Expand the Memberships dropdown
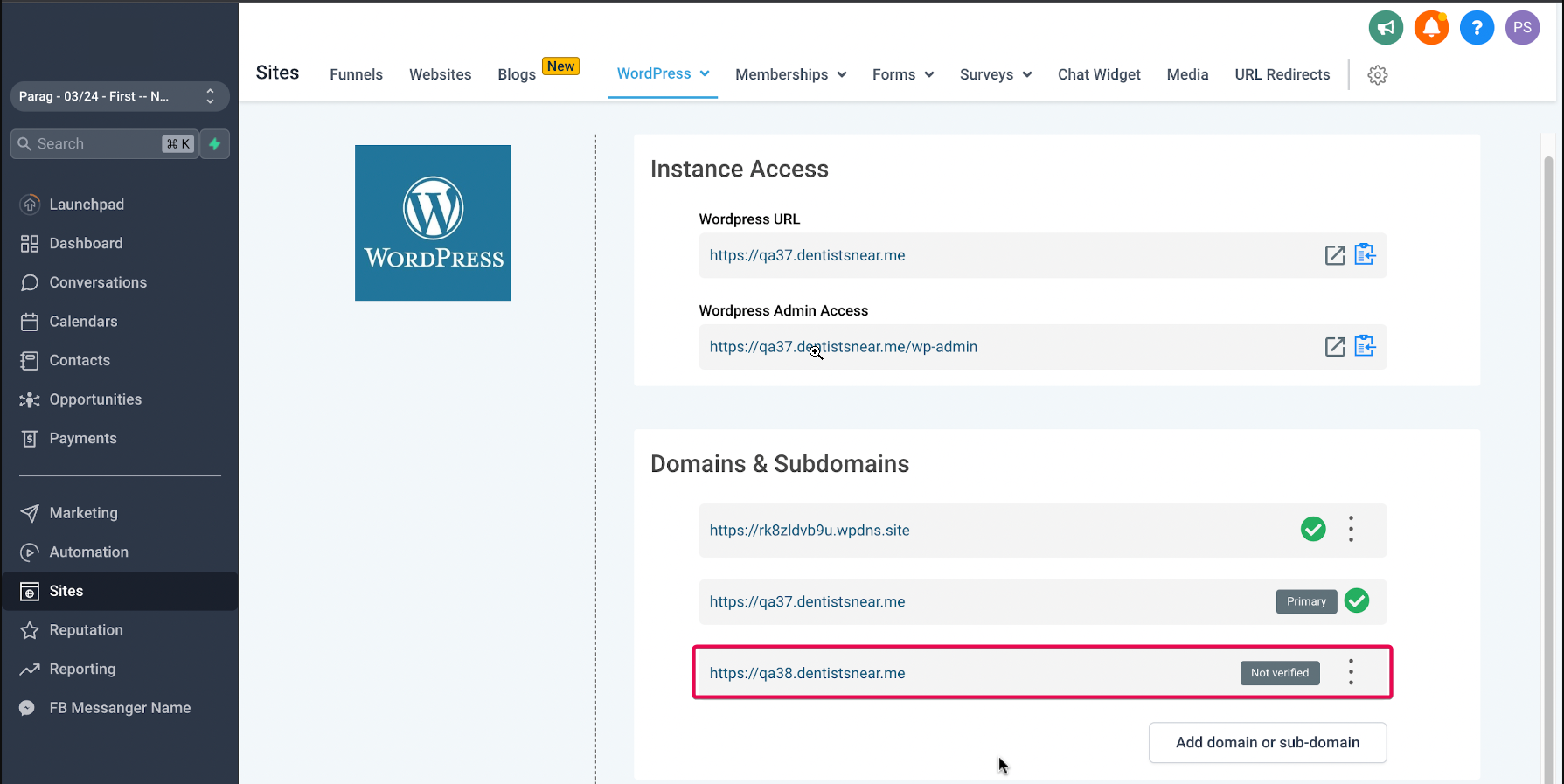This screenshot has width=1564, height=784. point(791,74)
